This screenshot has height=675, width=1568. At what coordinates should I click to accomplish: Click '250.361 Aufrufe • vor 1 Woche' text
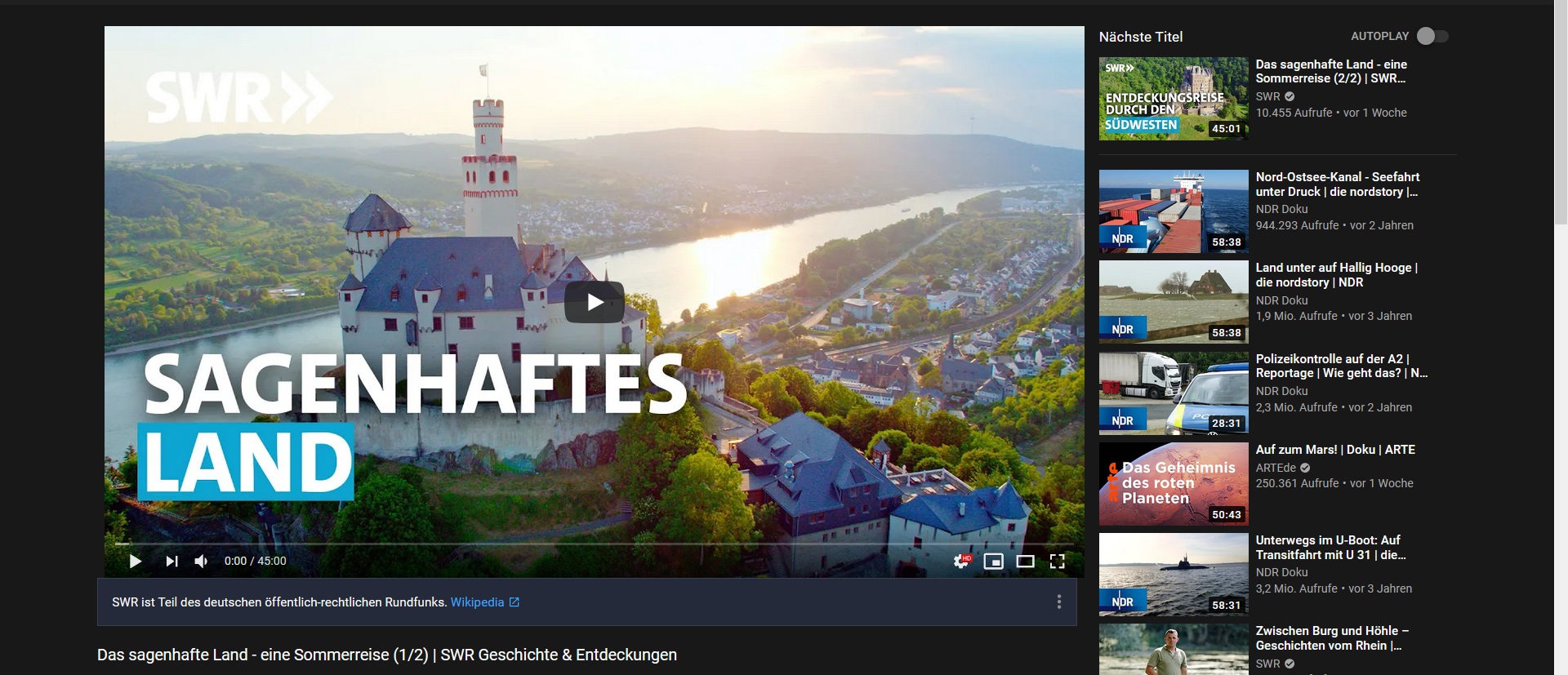pyautogui.click(x=1334, y=483)
